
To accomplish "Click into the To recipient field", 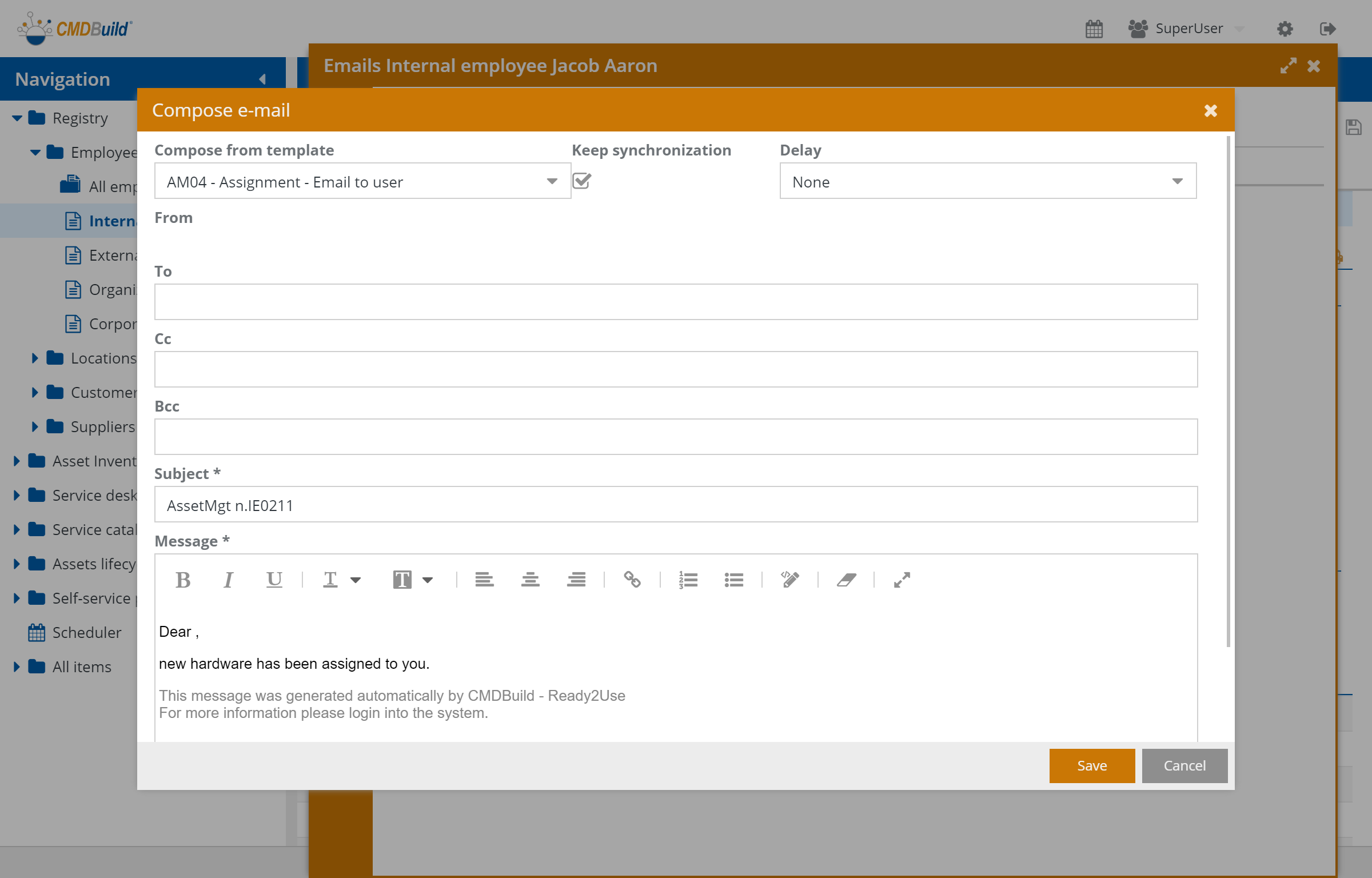I will (675, 302).
